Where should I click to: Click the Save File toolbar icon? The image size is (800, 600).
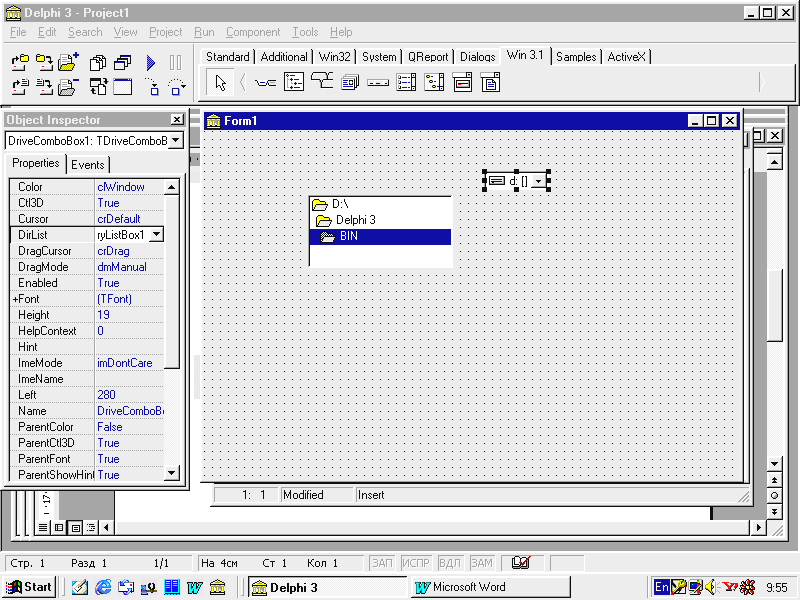44,87
